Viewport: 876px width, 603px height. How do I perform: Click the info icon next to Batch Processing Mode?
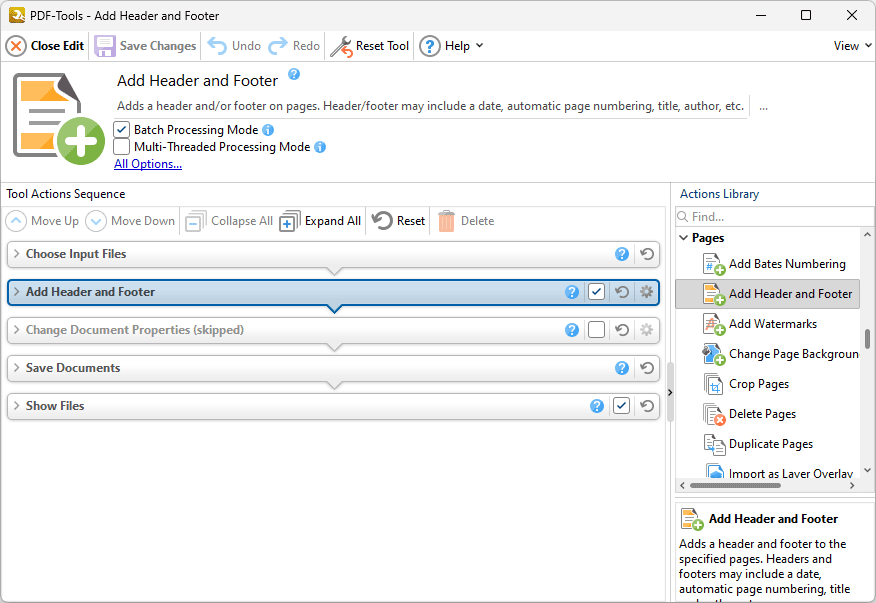pos(268,130)
